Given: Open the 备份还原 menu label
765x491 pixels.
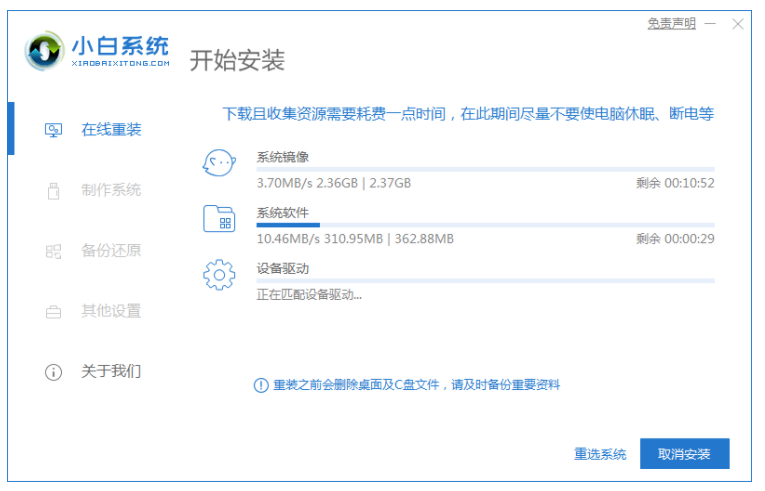Looking at the screenshot, I should (111, 250).
